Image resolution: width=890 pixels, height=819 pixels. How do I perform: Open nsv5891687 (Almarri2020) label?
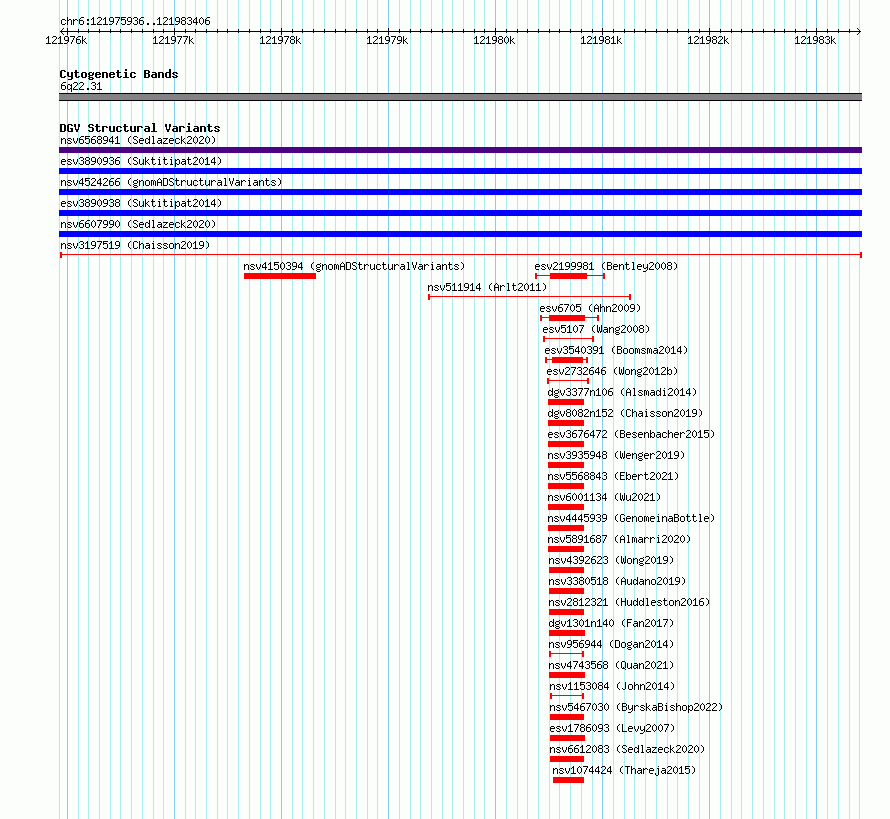(x=619, y=539)
